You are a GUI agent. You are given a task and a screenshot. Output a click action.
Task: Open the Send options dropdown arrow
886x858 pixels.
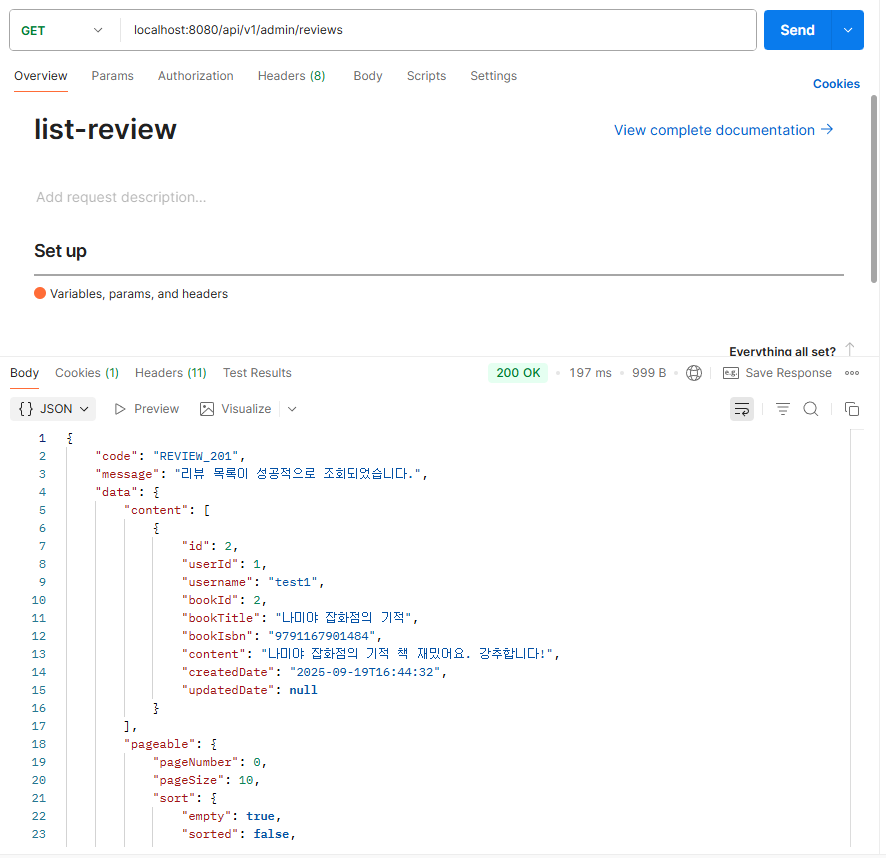(x=848, y=30)
